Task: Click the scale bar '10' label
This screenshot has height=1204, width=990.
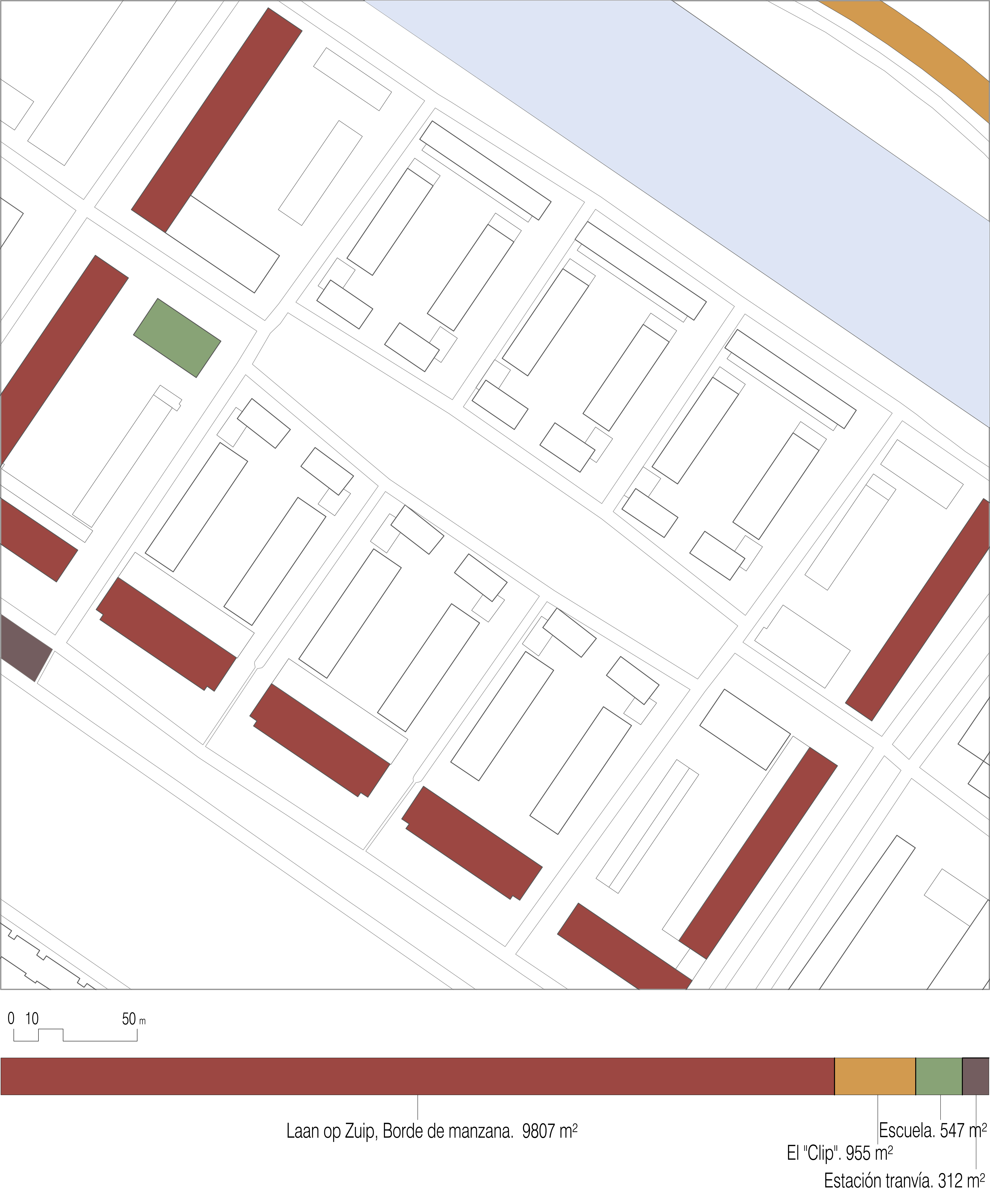Action: (x=32, y=1019)
